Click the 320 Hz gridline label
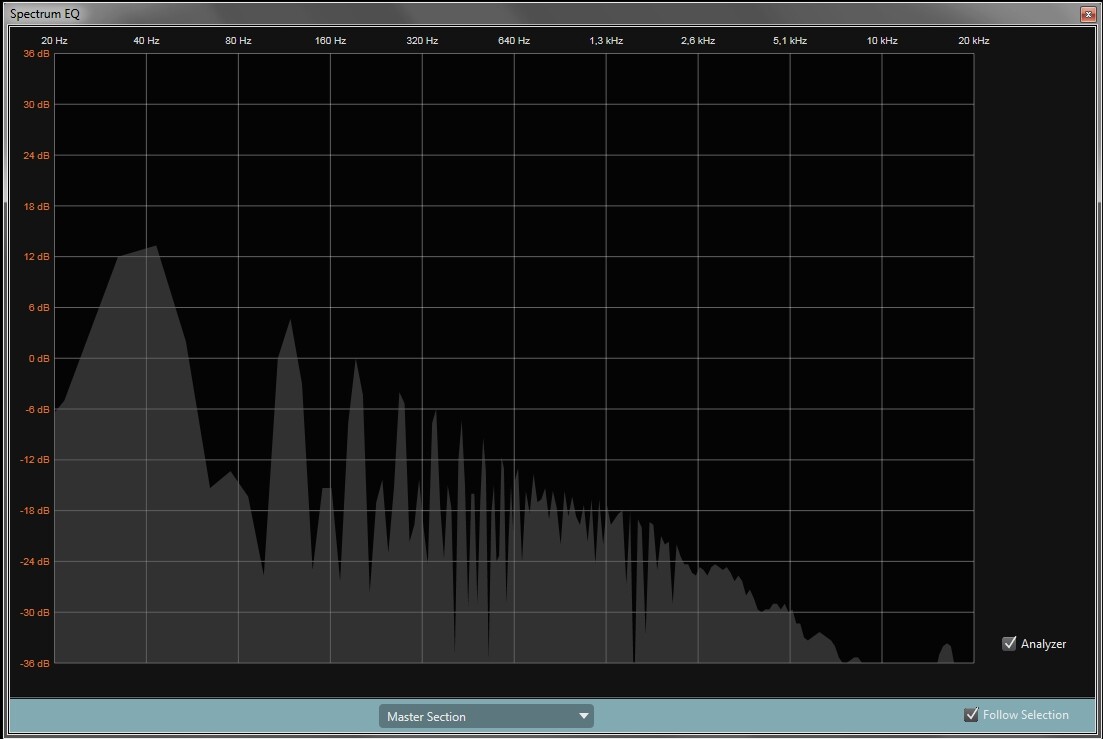This screenshot has width=1103, height=739. 421,40
